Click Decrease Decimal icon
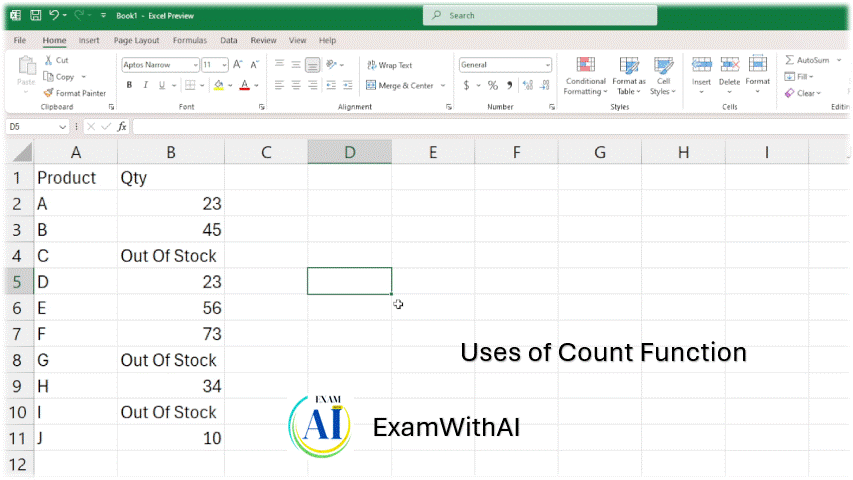 (545, 85)
